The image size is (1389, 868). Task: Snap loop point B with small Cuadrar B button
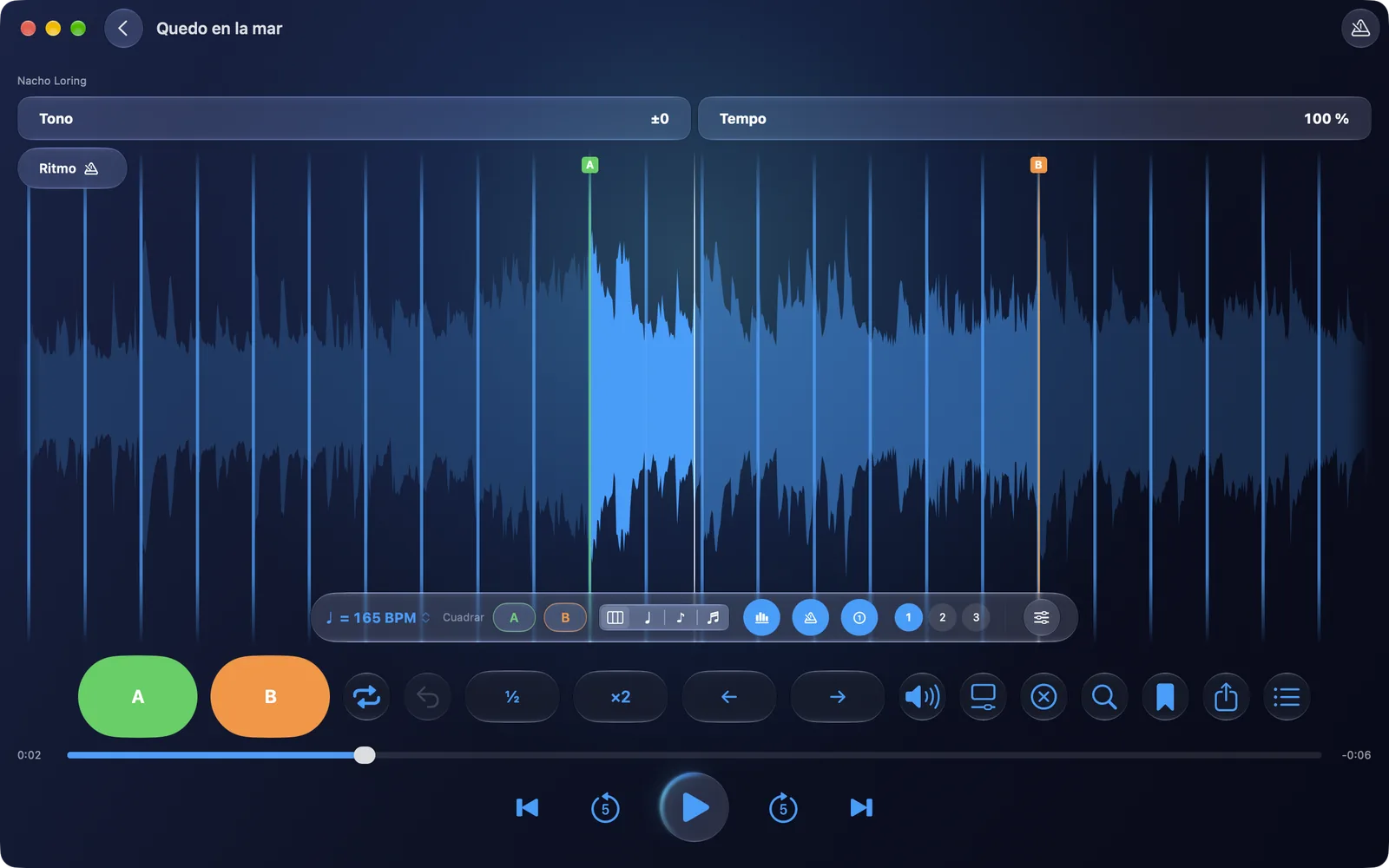565,618
